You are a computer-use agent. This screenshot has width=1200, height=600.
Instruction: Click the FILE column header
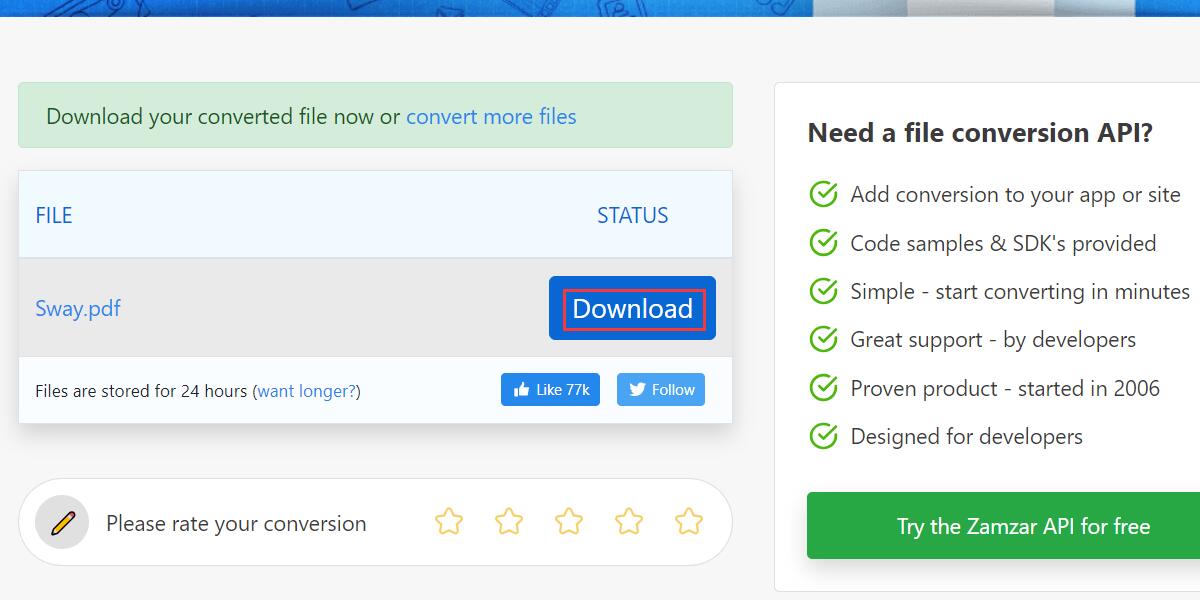[x=54, y=215]
